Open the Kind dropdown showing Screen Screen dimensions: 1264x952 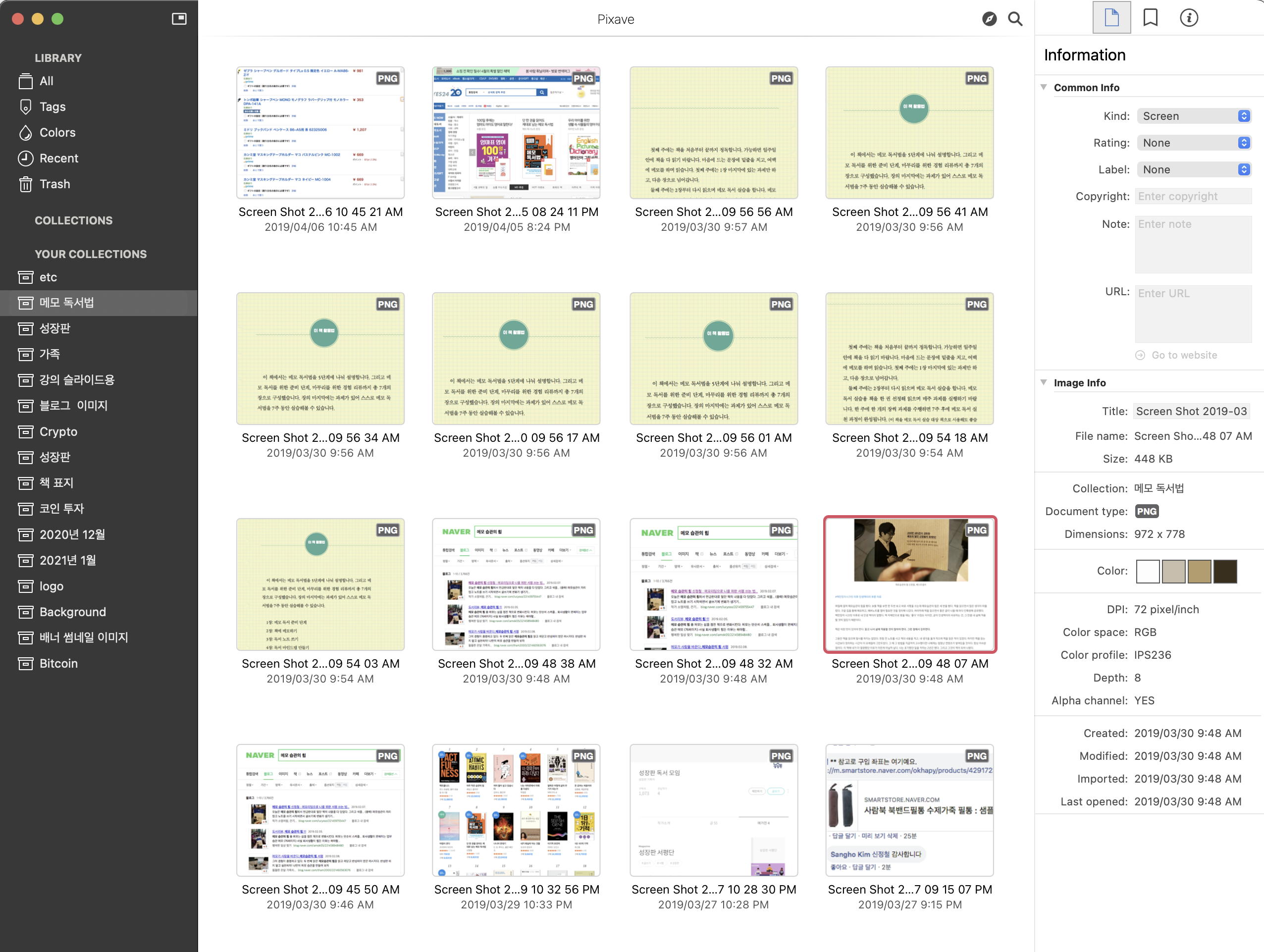[x=1193, y=116]
